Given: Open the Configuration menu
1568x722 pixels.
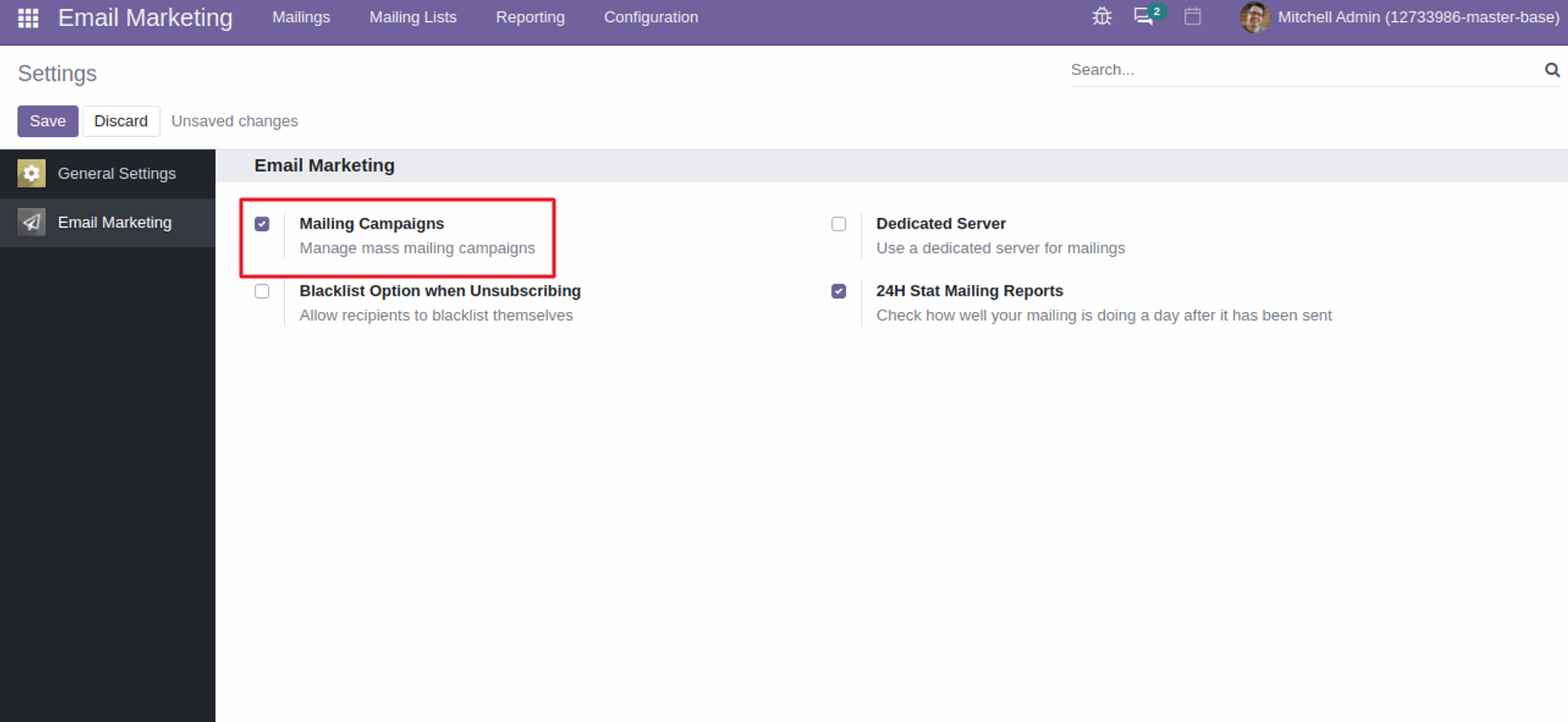Looking at the screenshot, I should [x=651, y=17].
